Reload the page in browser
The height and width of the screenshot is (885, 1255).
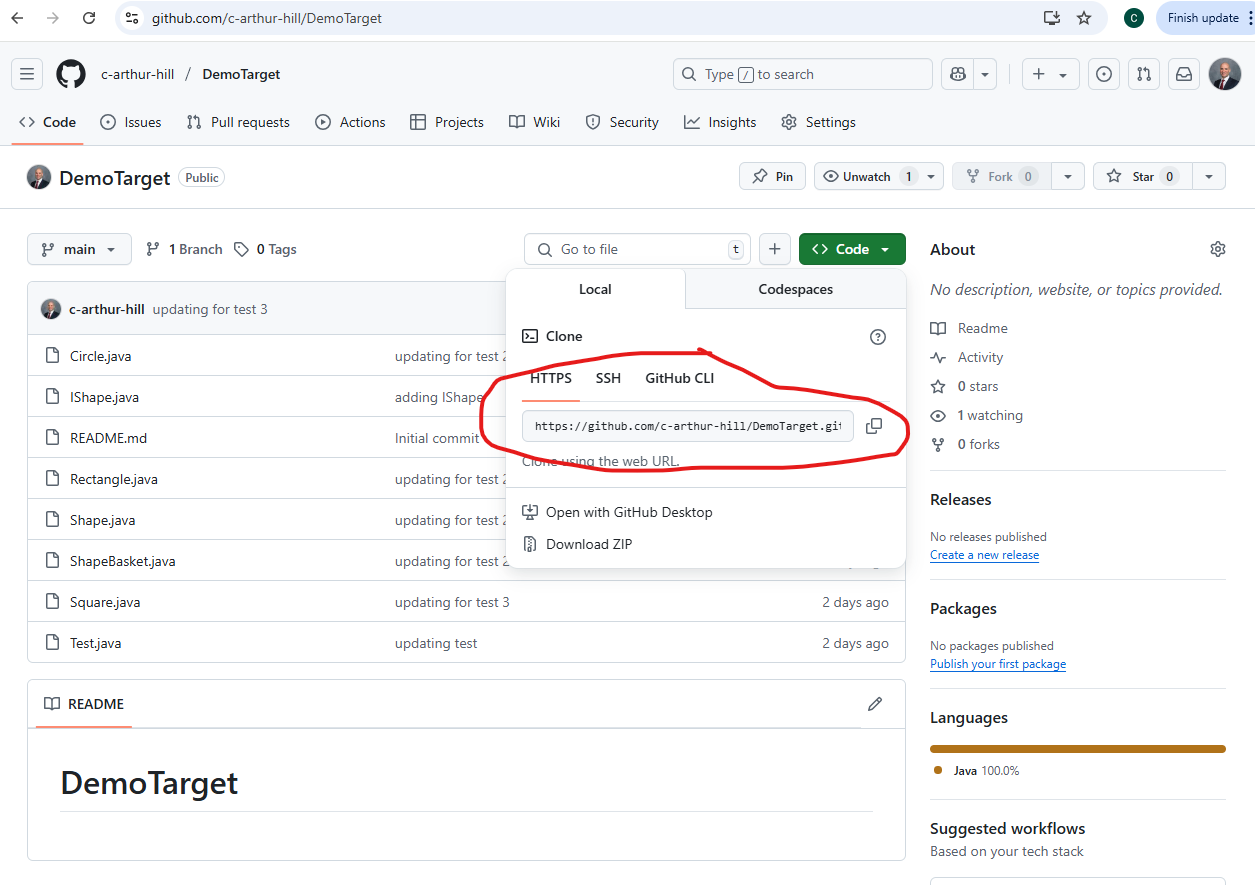coord(89,18)
